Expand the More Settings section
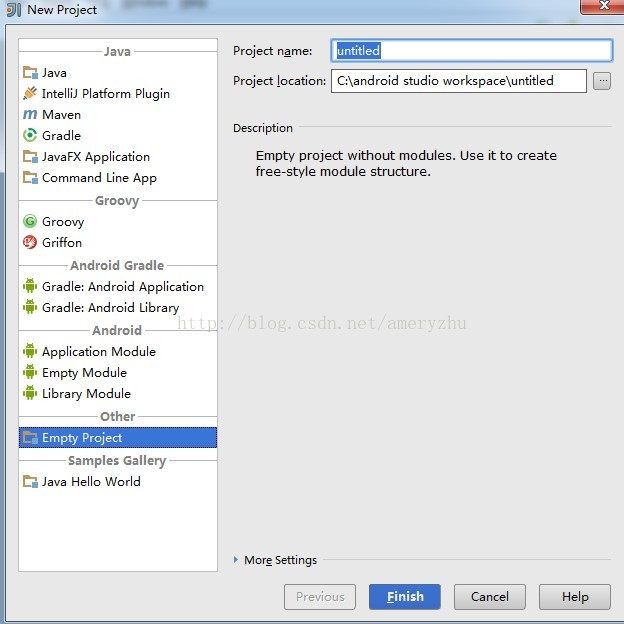This screenshot has width=624, height=624. coord(236,560)
